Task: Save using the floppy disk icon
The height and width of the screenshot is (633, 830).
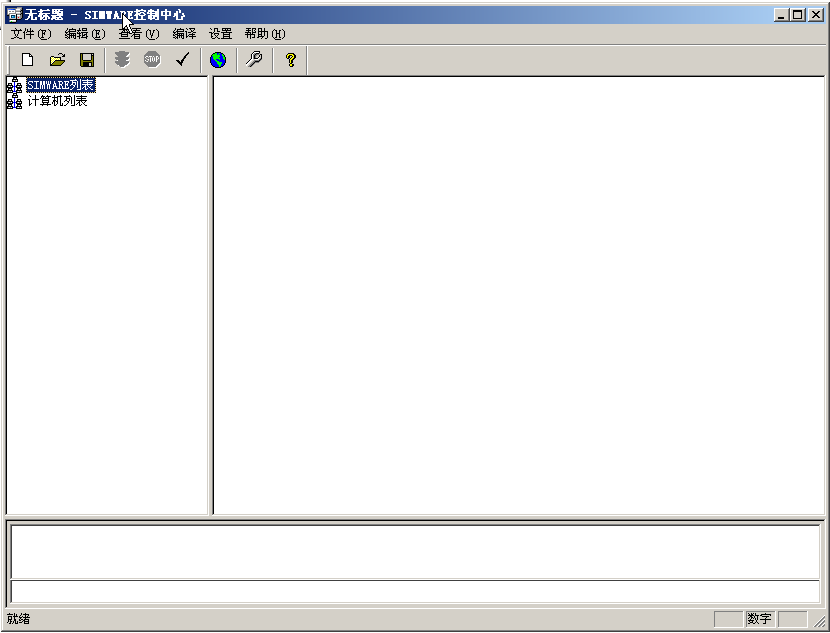Action: point(87,60)
